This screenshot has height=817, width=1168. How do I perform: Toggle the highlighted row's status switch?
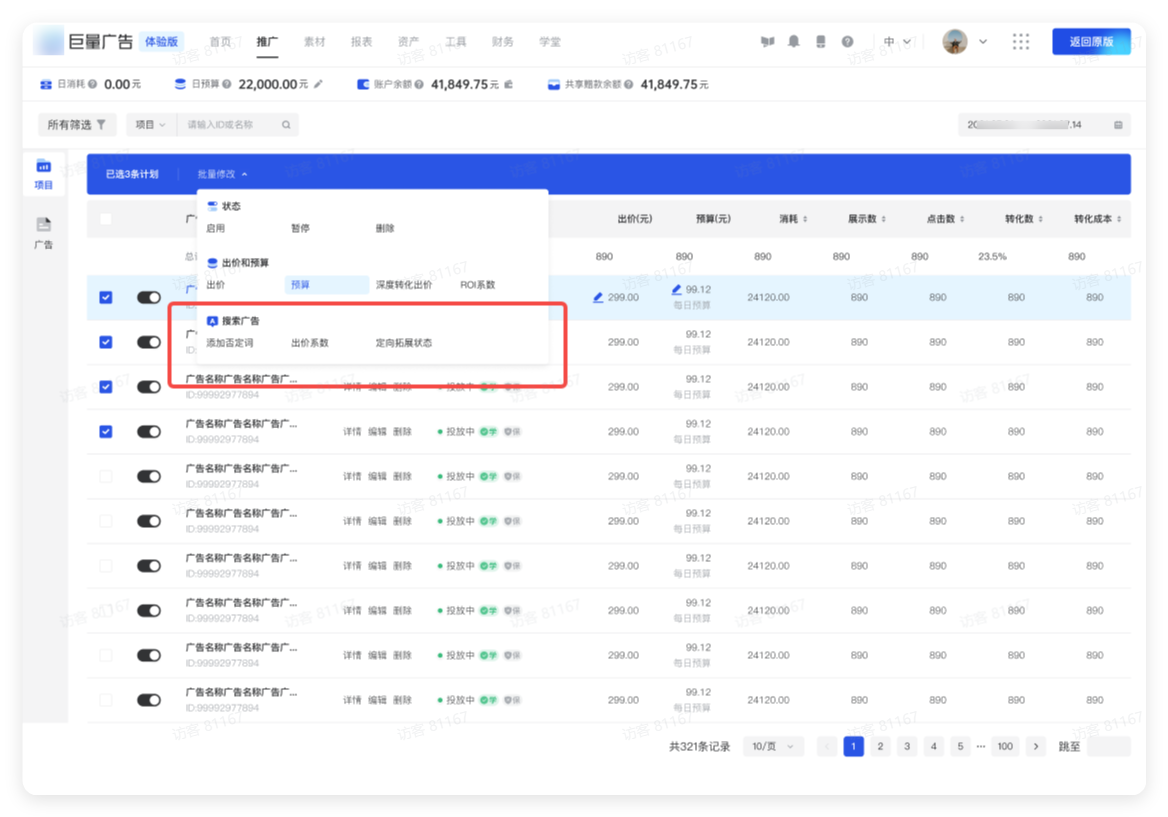point(149,297)
